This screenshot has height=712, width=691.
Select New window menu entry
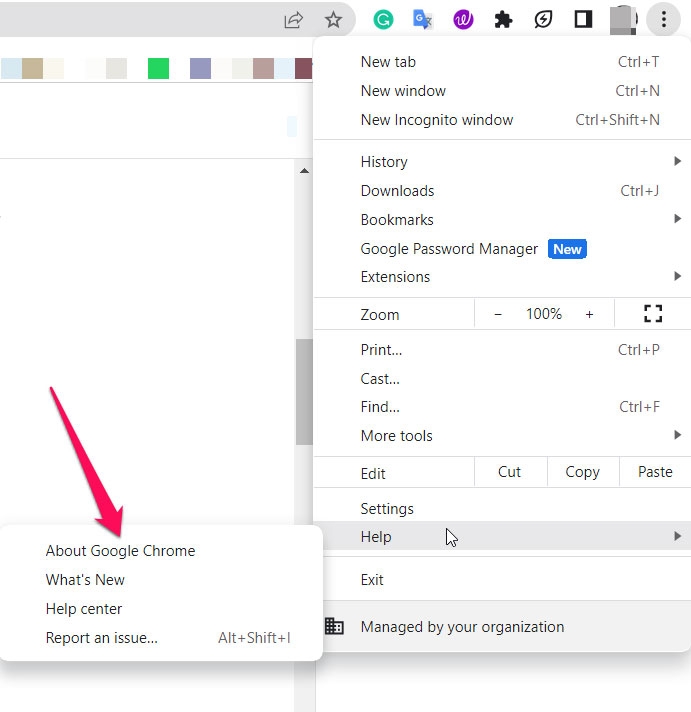502,91
